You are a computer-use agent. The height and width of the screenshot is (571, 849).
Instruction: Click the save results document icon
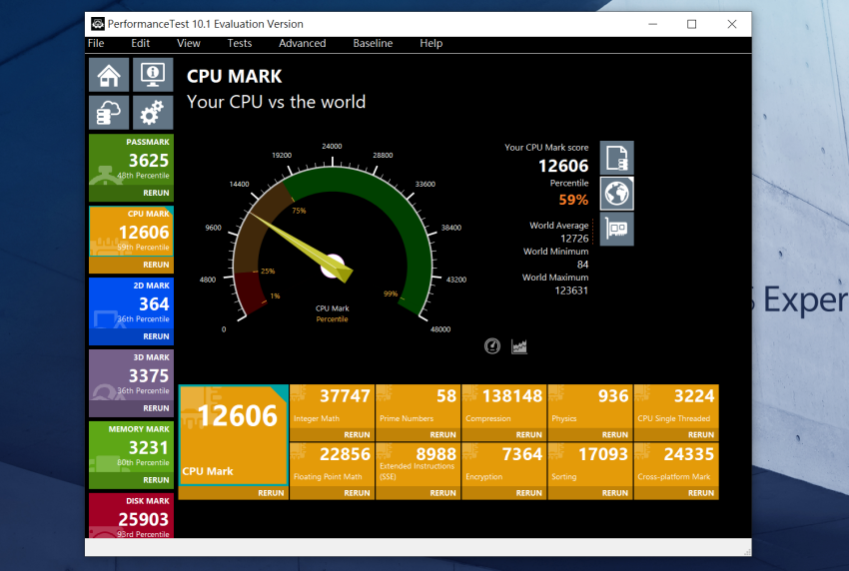[x=617, y=158]
